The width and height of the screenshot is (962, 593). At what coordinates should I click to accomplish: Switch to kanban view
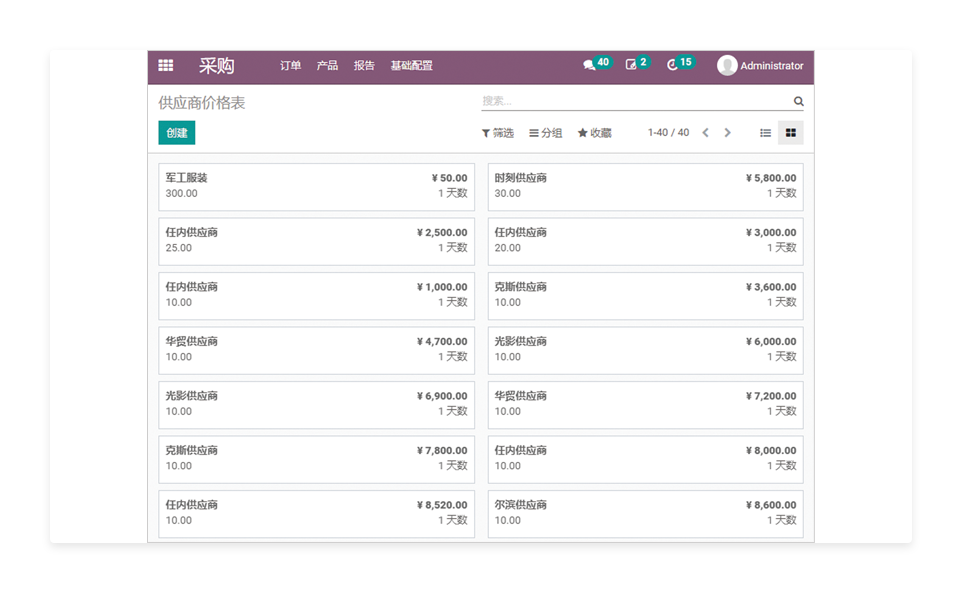coord(790,133)
